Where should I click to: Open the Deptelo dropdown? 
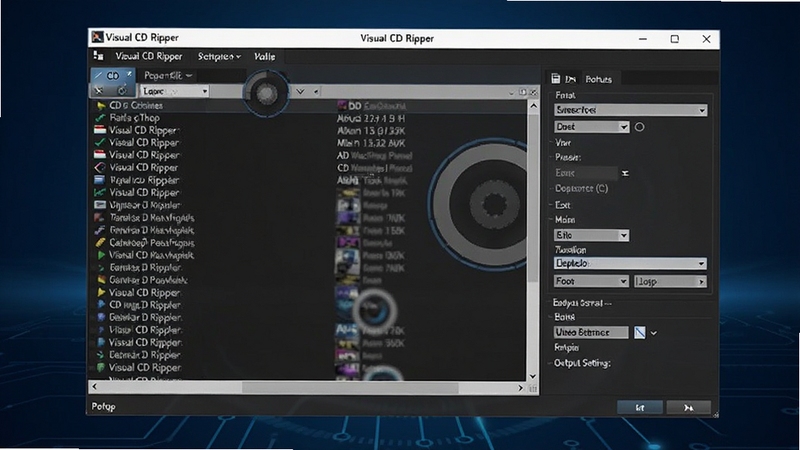pos(631,263)
